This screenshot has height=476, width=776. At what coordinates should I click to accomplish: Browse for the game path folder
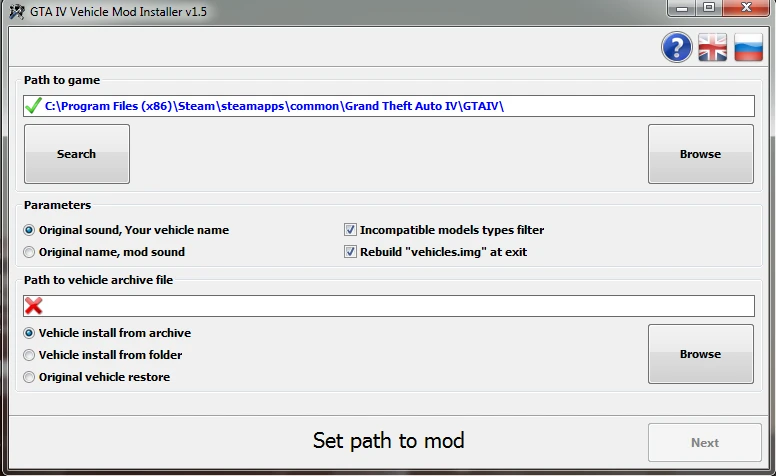pyautogui.click(x=701, y=154)
